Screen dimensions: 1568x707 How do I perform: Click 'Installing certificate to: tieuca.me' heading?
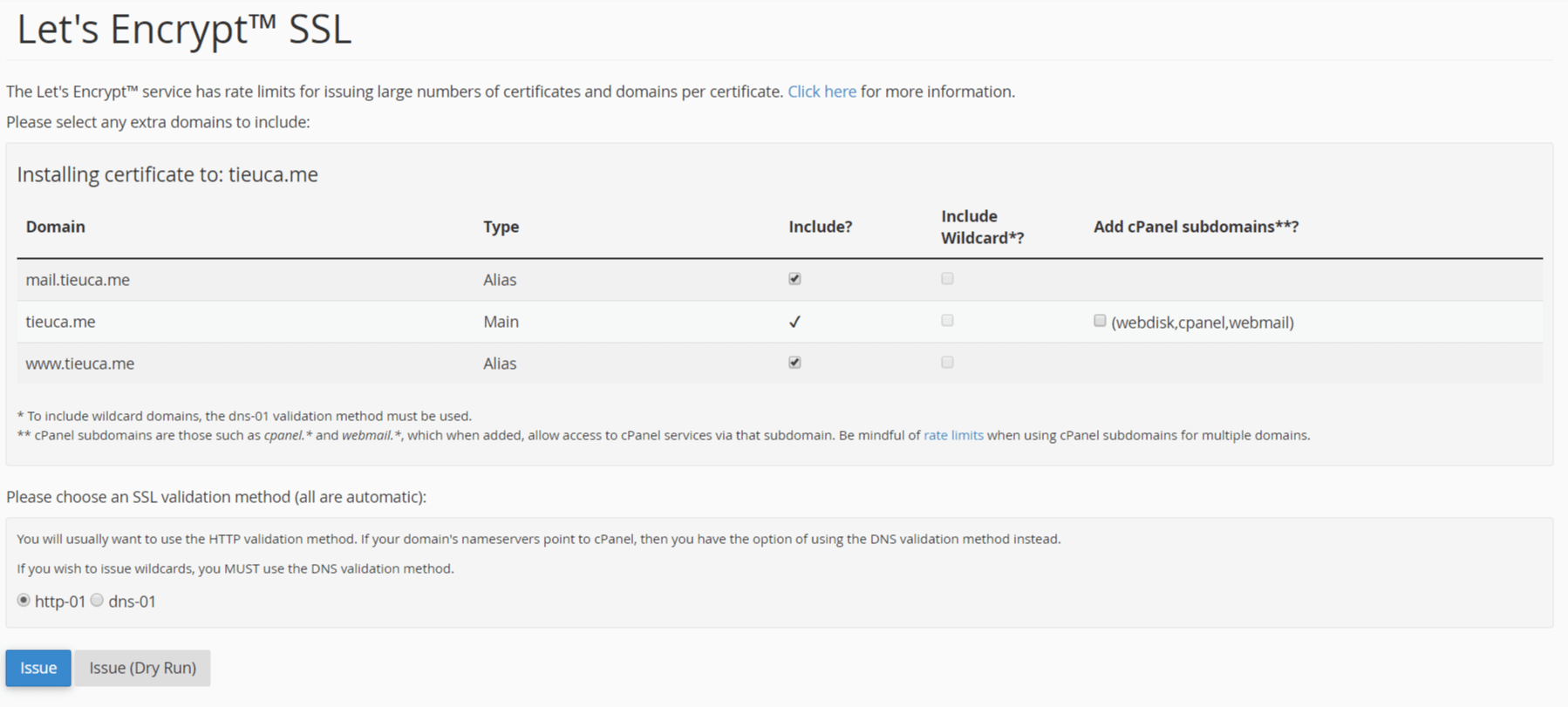coord(167,174)
